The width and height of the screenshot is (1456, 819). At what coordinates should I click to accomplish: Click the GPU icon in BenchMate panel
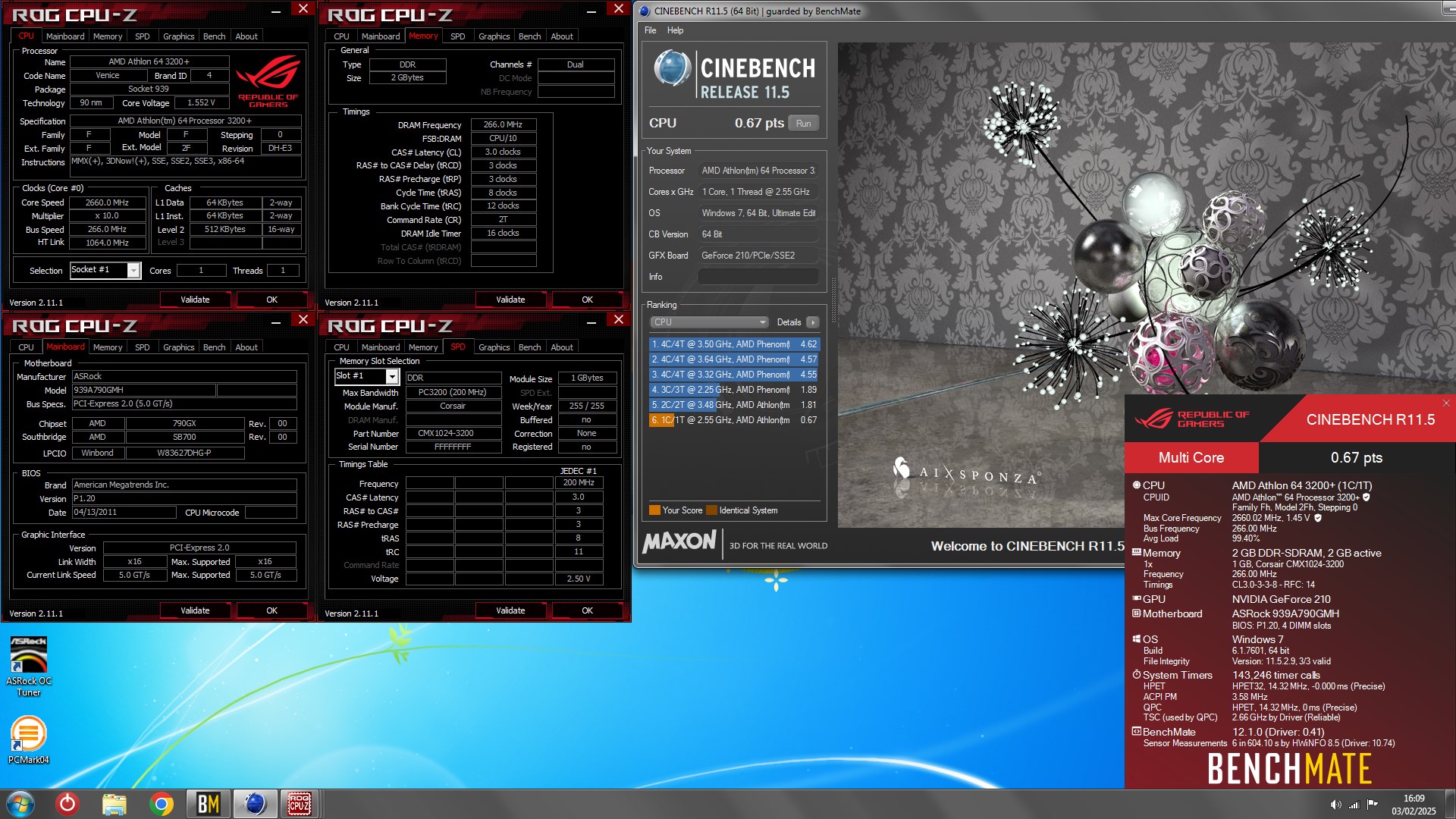pyautogui.click(x=1137, y=599)
